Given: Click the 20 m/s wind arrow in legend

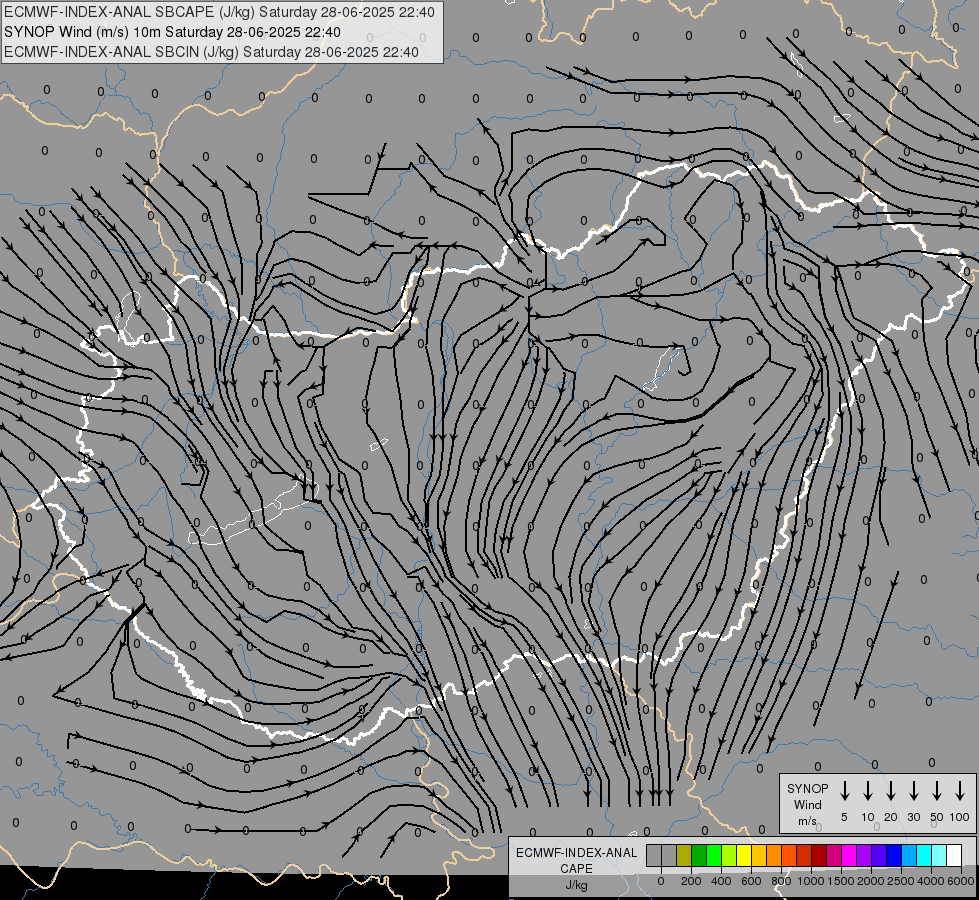Looking at the screenshot, I should click(x=890, y=791).
